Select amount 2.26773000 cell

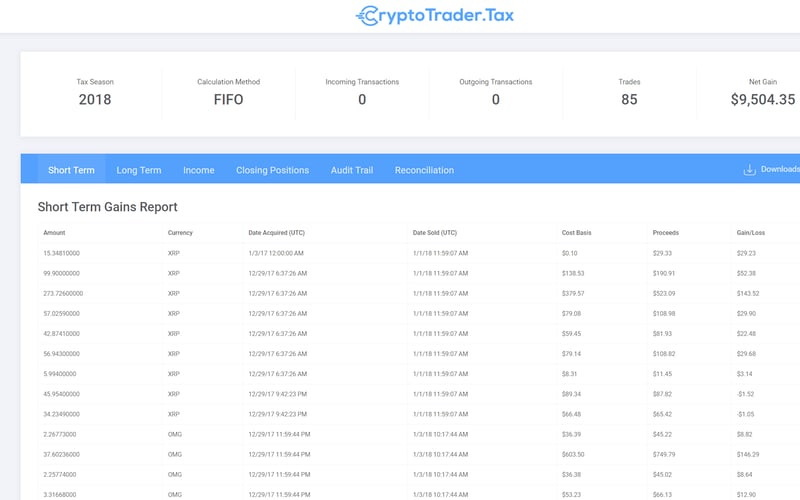click(60, 434)
